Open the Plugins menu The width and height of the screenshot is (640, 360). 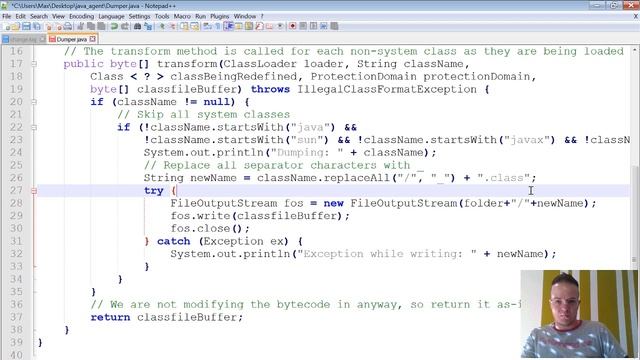[220, 16]
